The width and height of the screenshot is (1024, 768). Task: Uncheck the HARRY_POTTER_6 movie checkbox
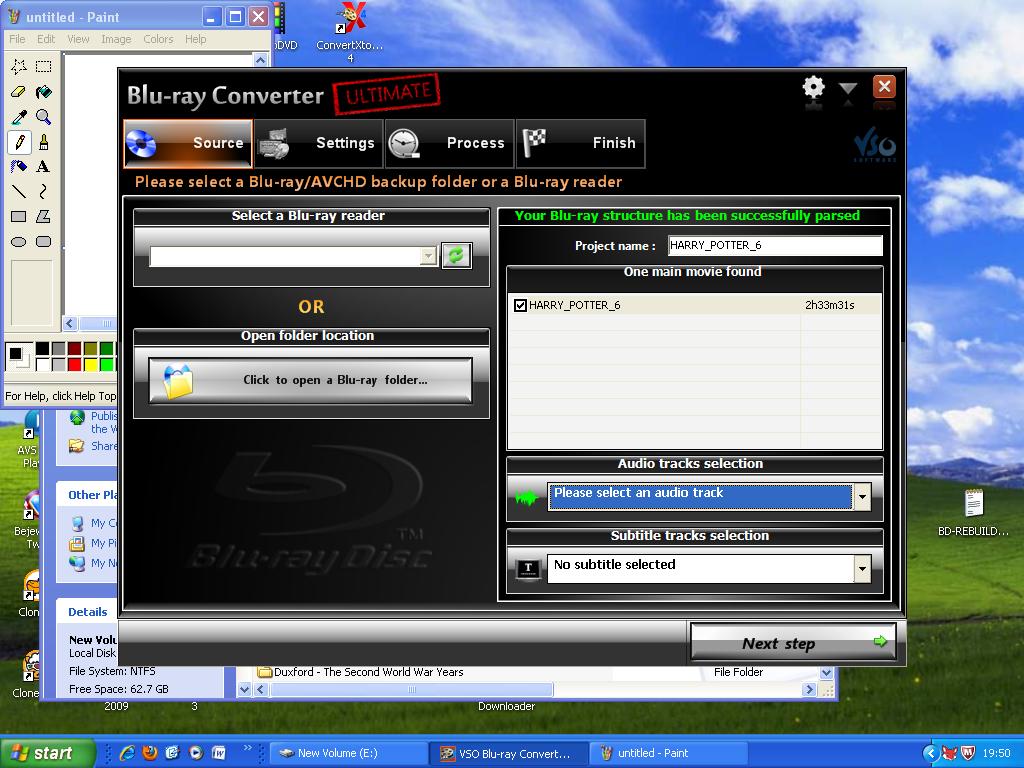[x=520, y=305]
